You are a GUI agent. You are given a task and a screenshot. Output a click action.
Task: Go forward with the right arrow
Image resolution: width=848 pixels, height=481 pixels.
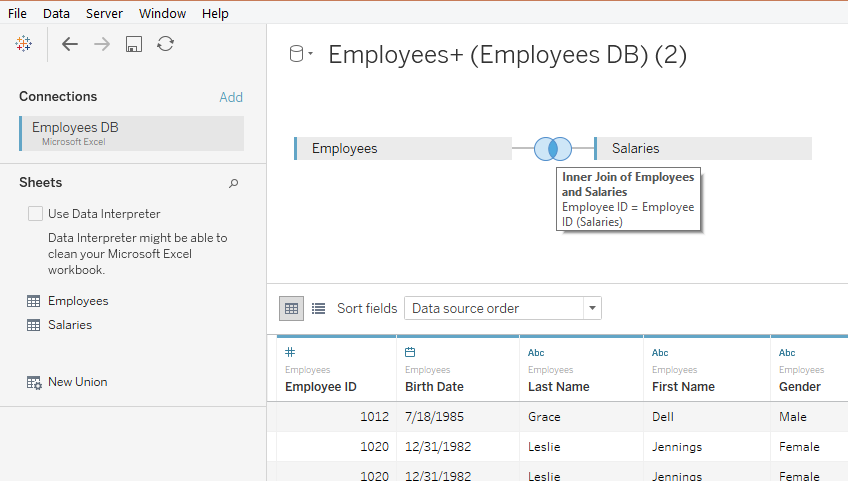(x=102, y=44)
